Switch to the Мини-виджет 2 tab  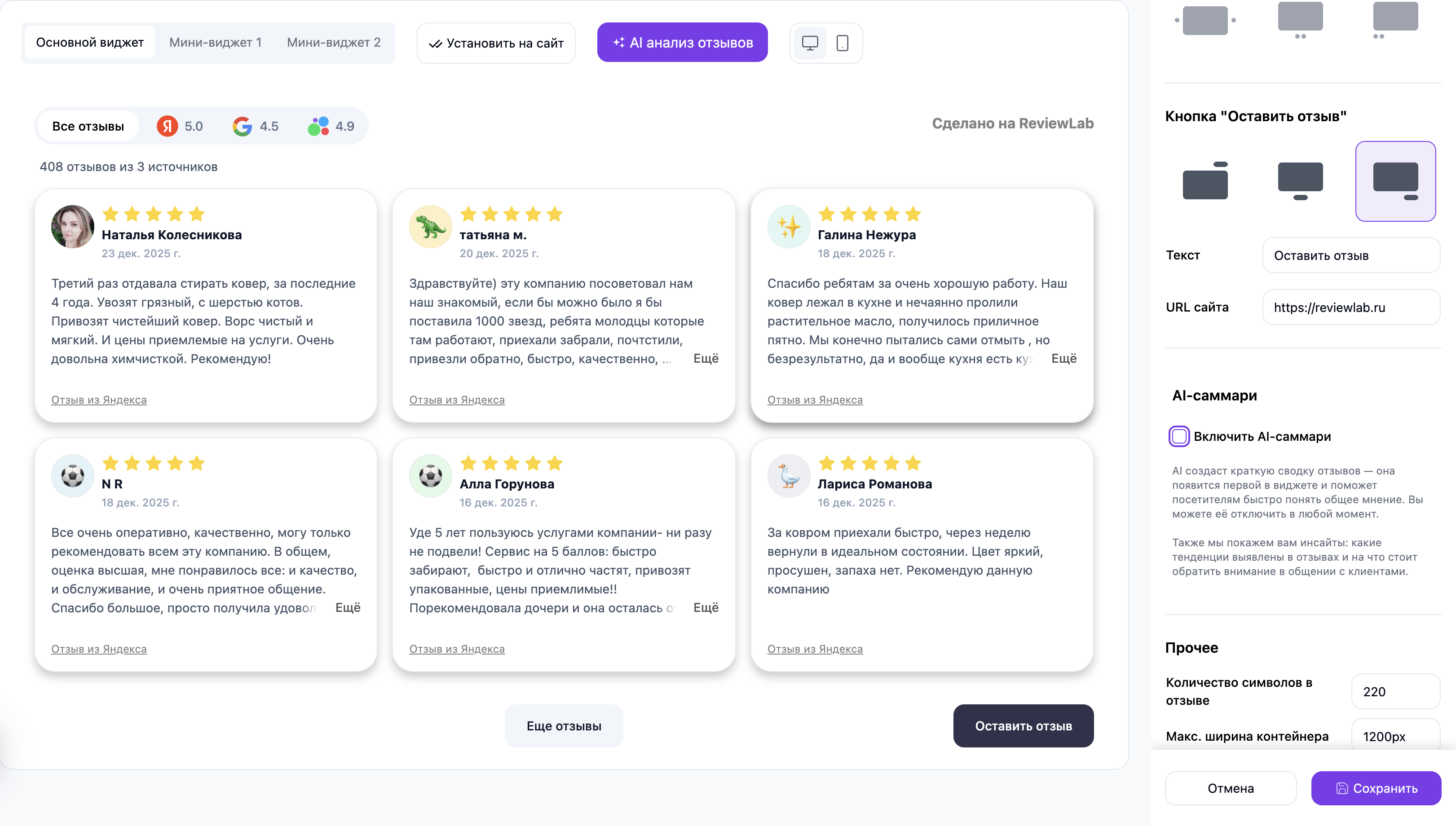(335, 42)
